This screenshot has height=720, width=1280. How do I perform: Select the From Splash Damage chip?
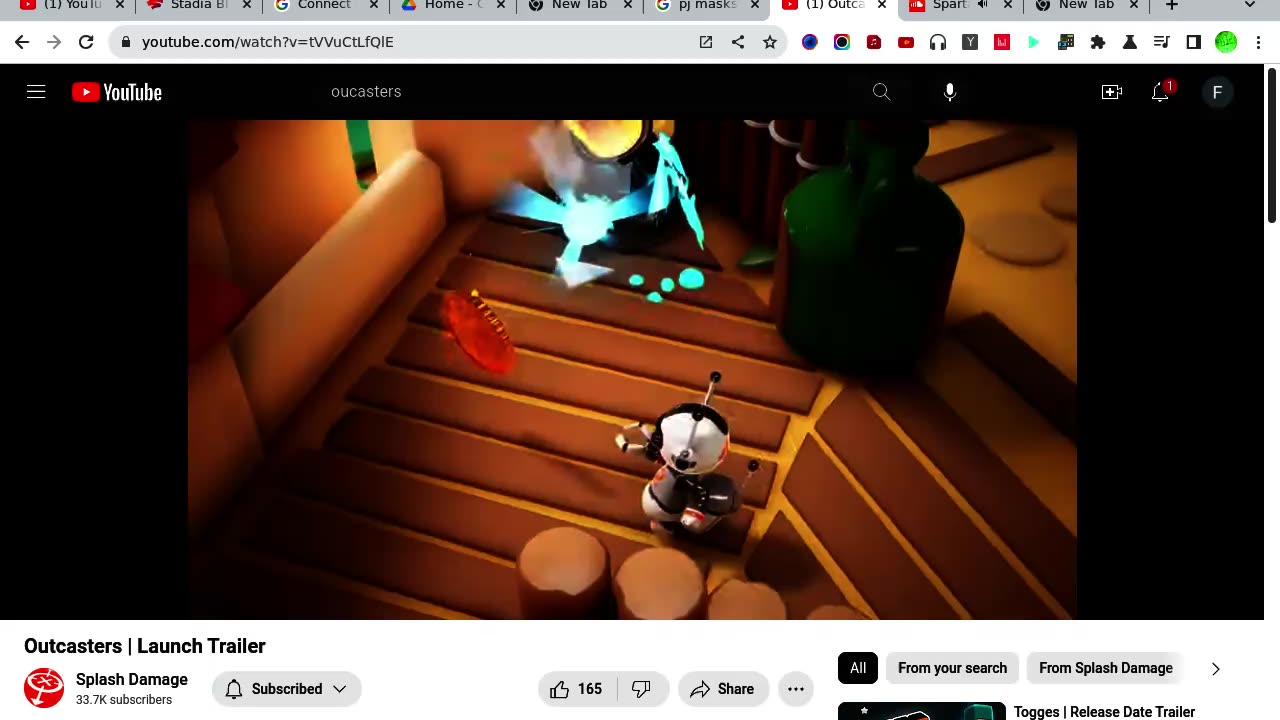pos(1106,668)
